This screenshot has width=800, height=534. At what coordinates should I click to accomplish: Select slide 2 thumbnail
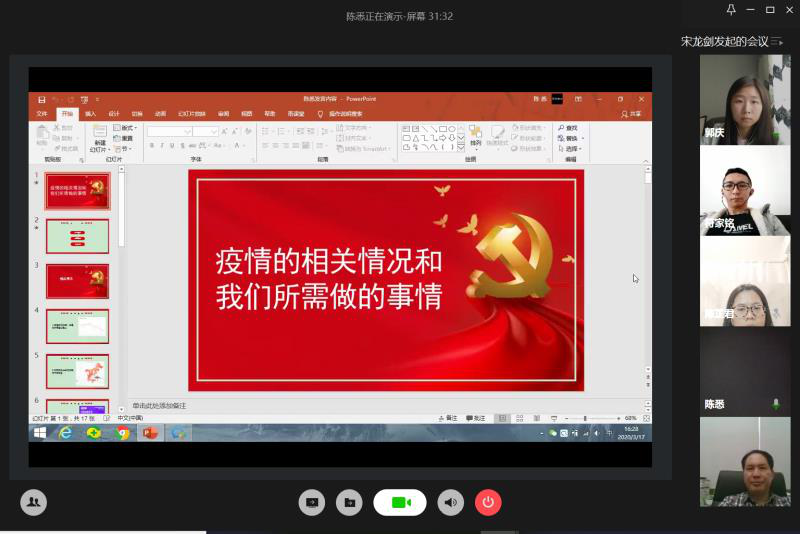[x=78, y=236]
